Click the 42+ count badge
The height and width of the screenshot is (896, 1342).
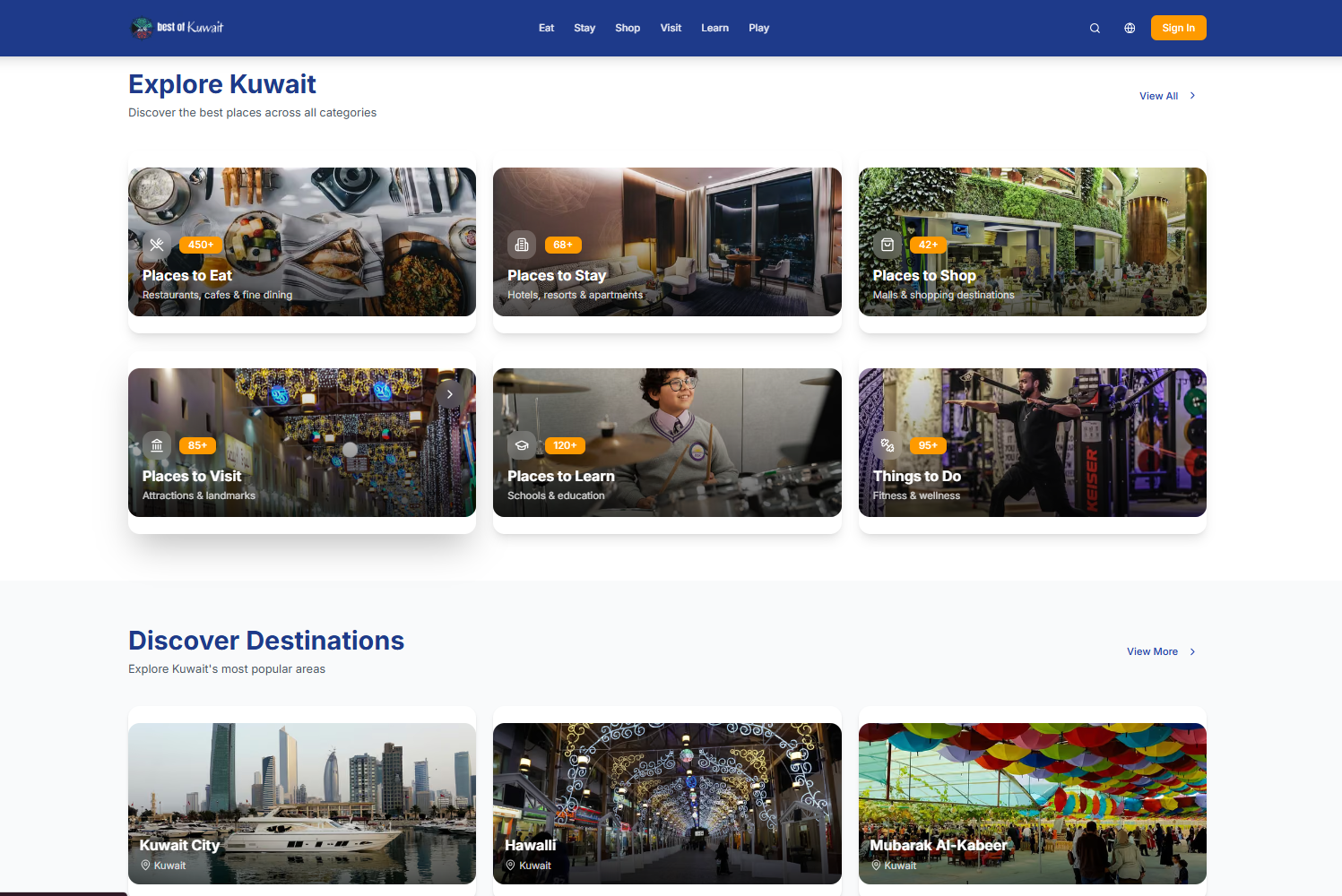(x=929, y=245)
